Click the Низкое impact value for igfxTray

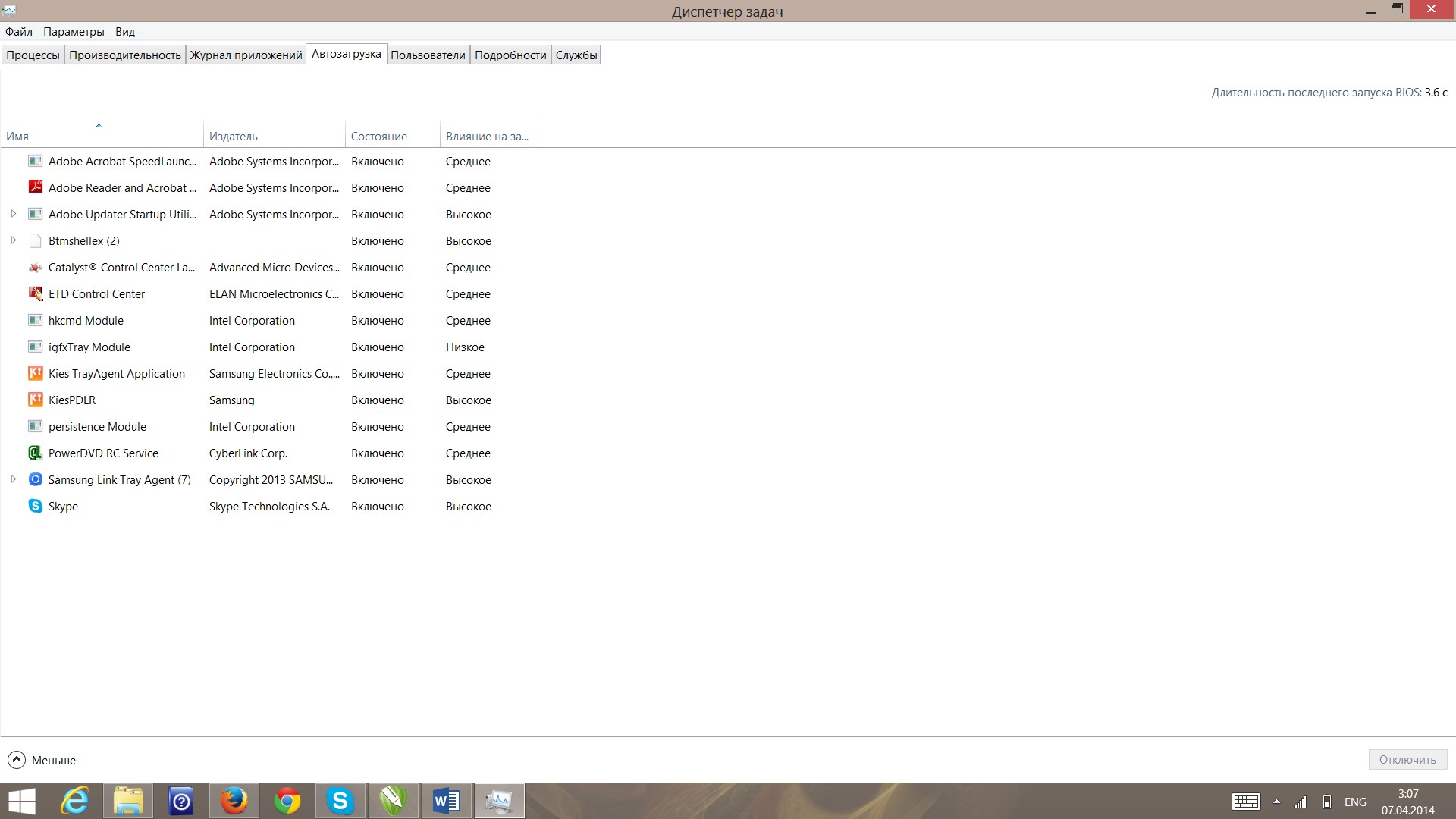tap(465, 347)
